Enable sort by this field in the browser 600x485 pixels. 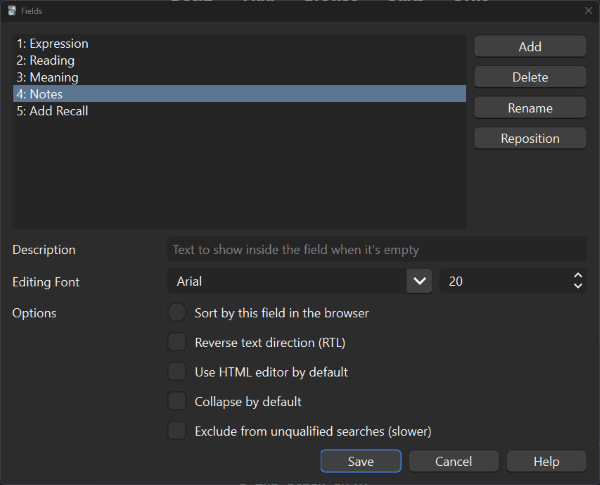(x=177, y=313)
